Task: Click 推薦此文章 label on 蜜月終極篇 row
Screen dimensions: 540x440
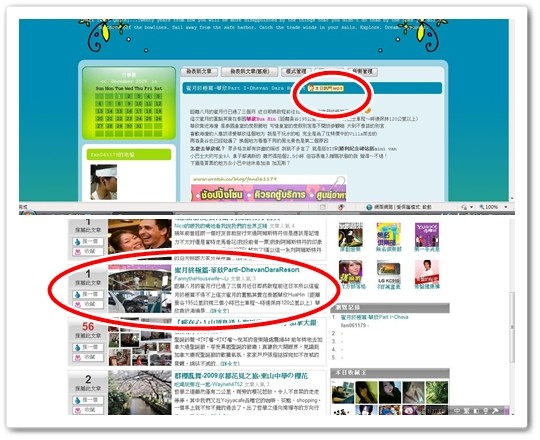Action: [88, 283]
